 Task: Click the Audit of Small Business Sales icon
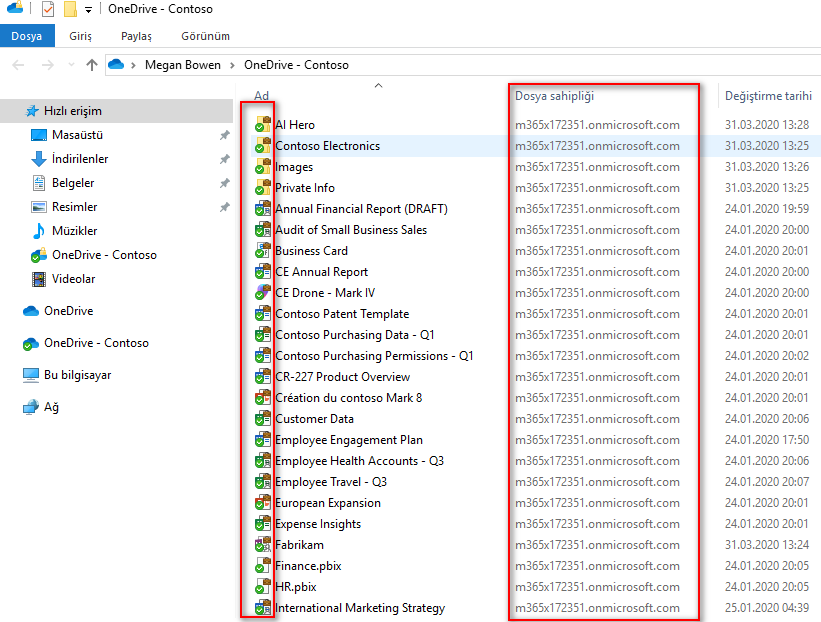[x=263, y=229]
